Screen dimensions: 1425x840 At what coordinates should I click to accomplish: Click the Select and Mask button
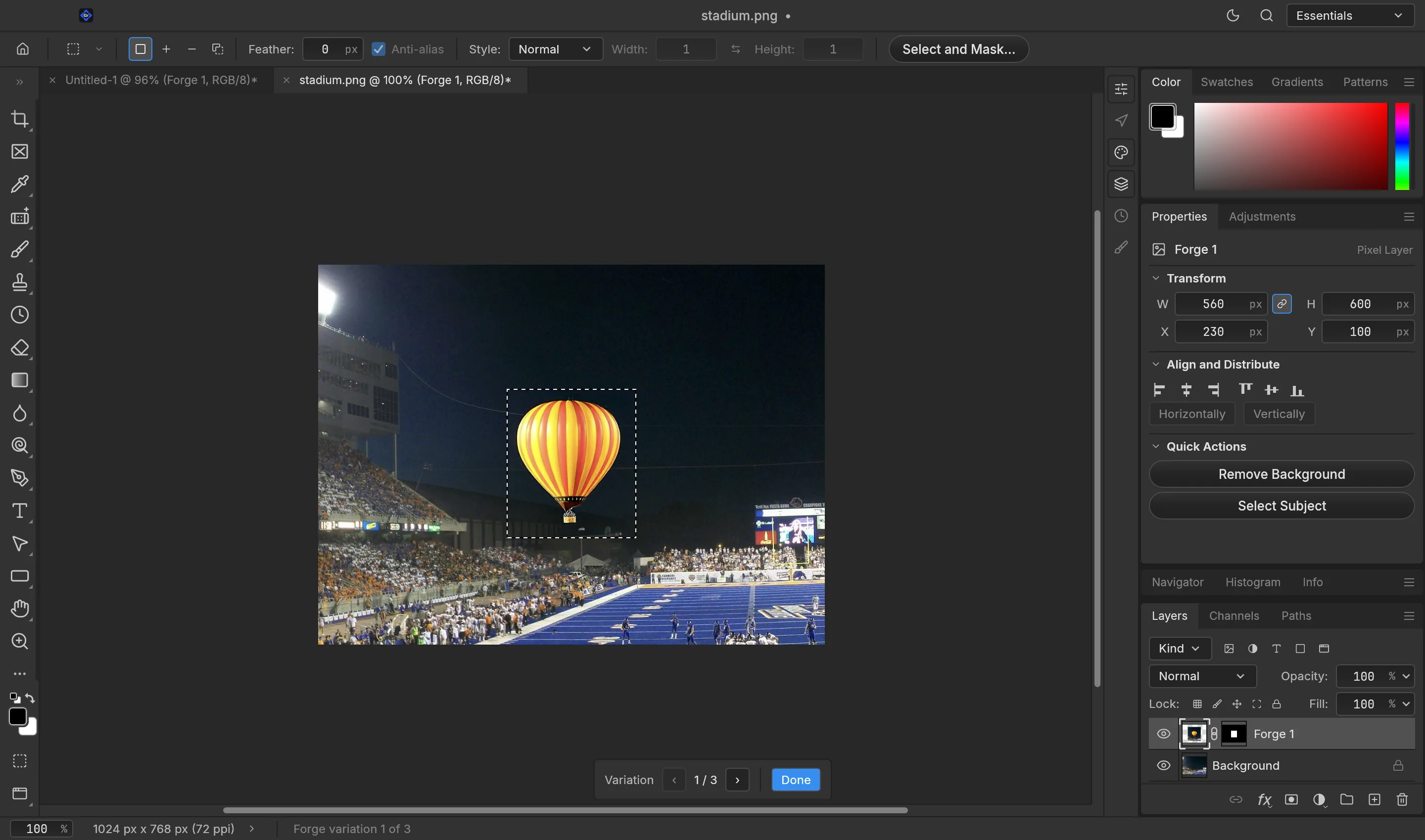click(958, 49)
